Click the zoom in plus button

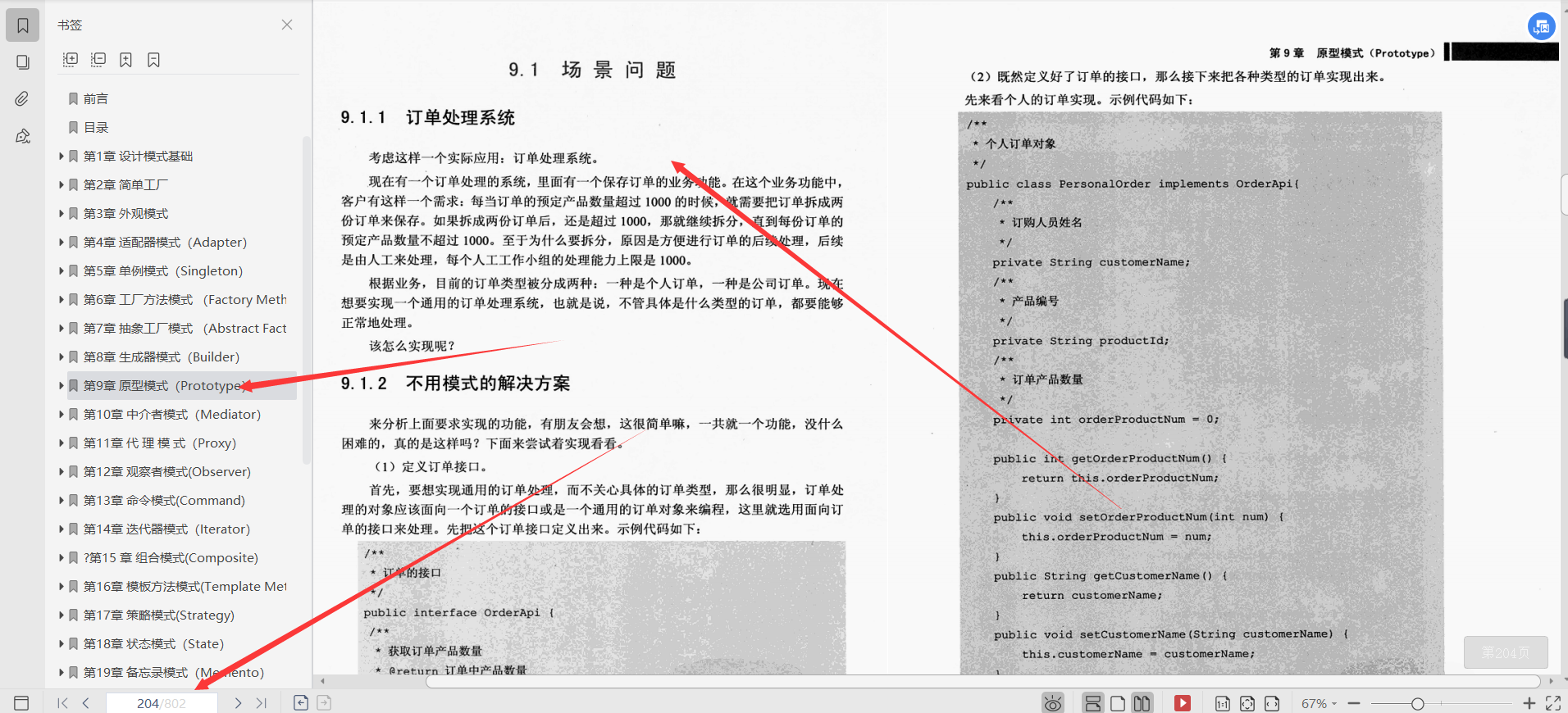pyautogui.click(x=1529, y=703)
